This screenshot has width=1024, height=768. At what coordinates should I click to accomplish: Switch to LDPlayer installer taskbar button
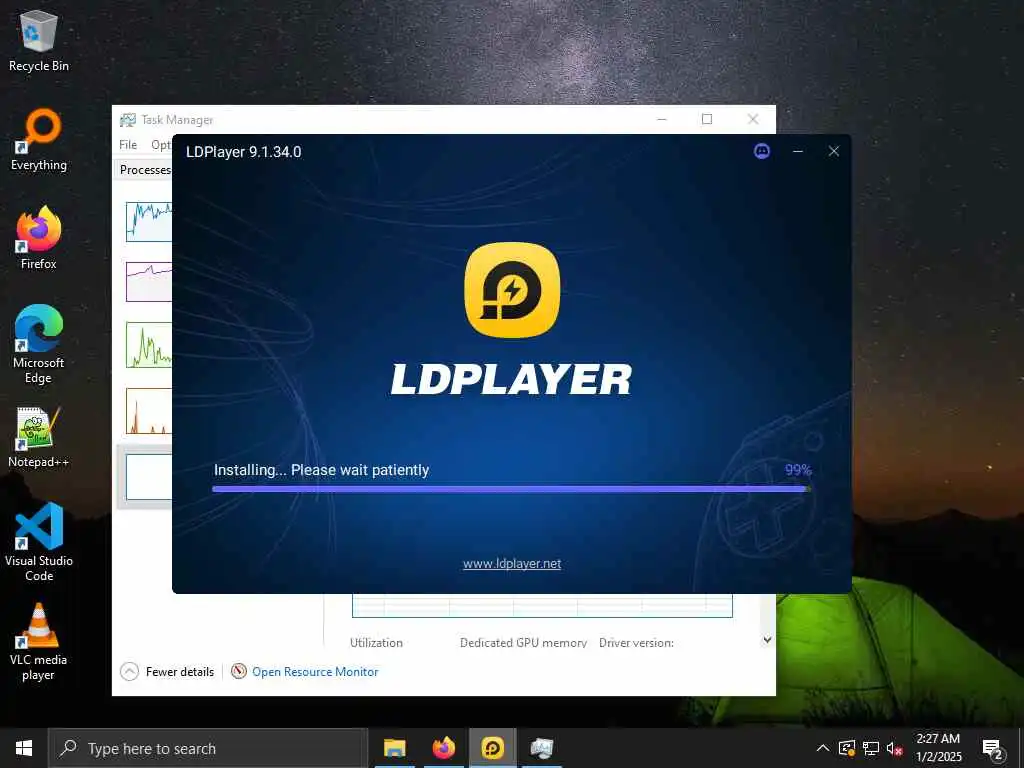[492, 748]
